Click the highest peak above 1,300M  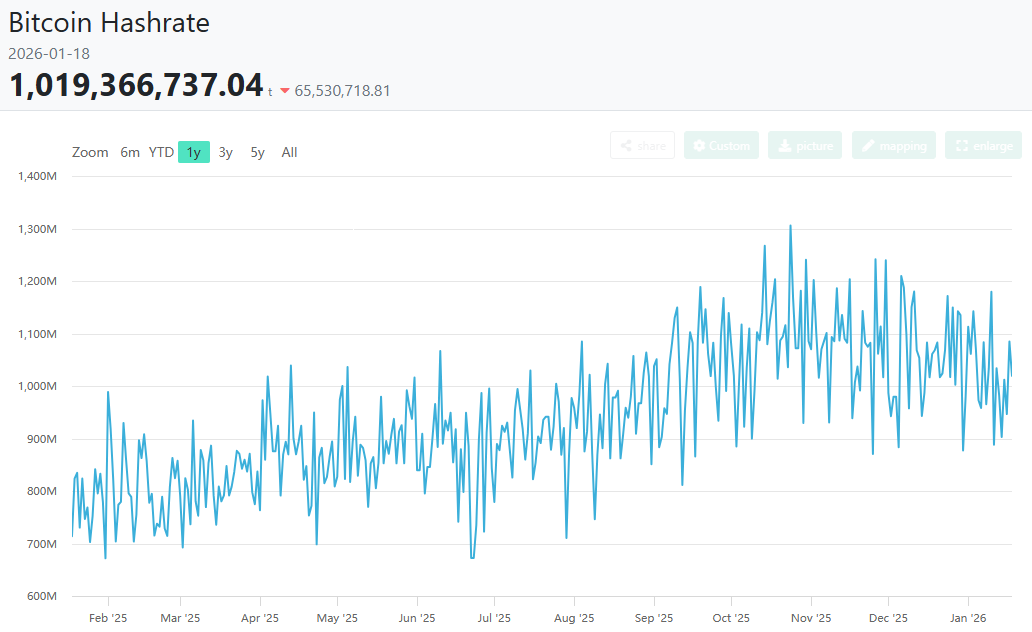coord(790,226)
